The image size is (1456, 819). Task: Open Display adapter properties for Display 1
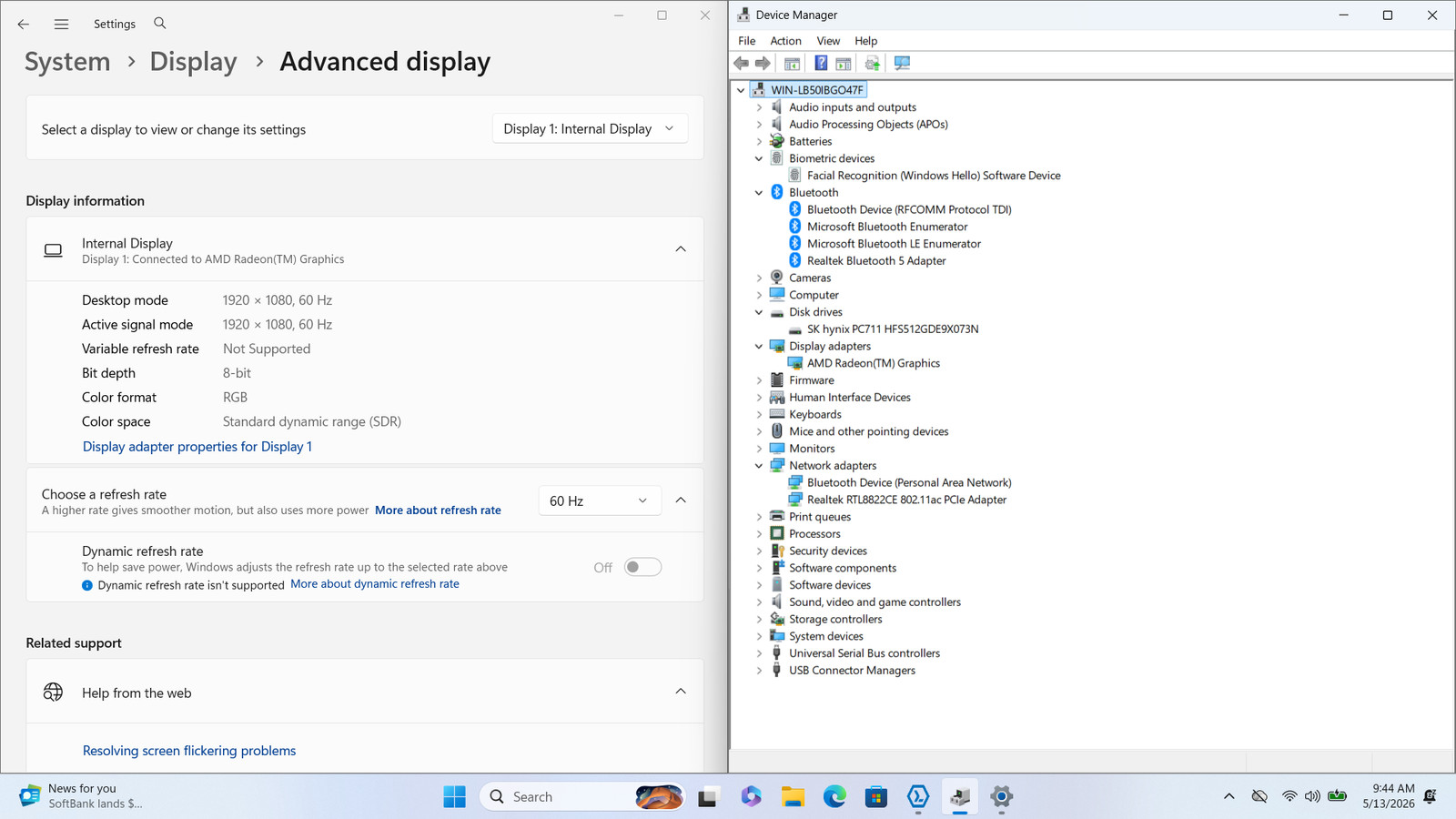pyautogui.click(x=197, y=447)
